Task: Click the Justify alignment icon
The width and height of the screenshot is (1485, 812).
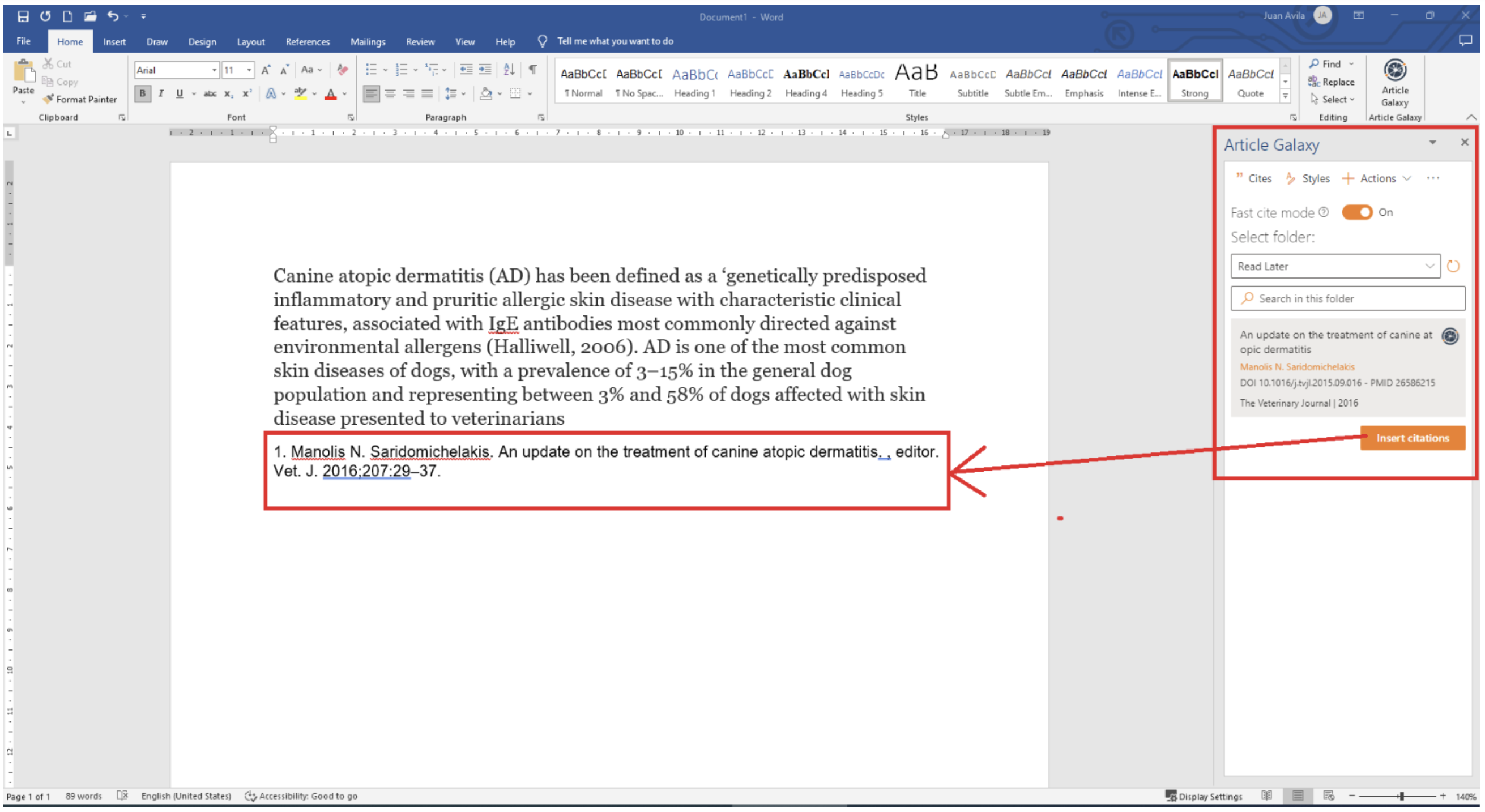Action: 426,93
